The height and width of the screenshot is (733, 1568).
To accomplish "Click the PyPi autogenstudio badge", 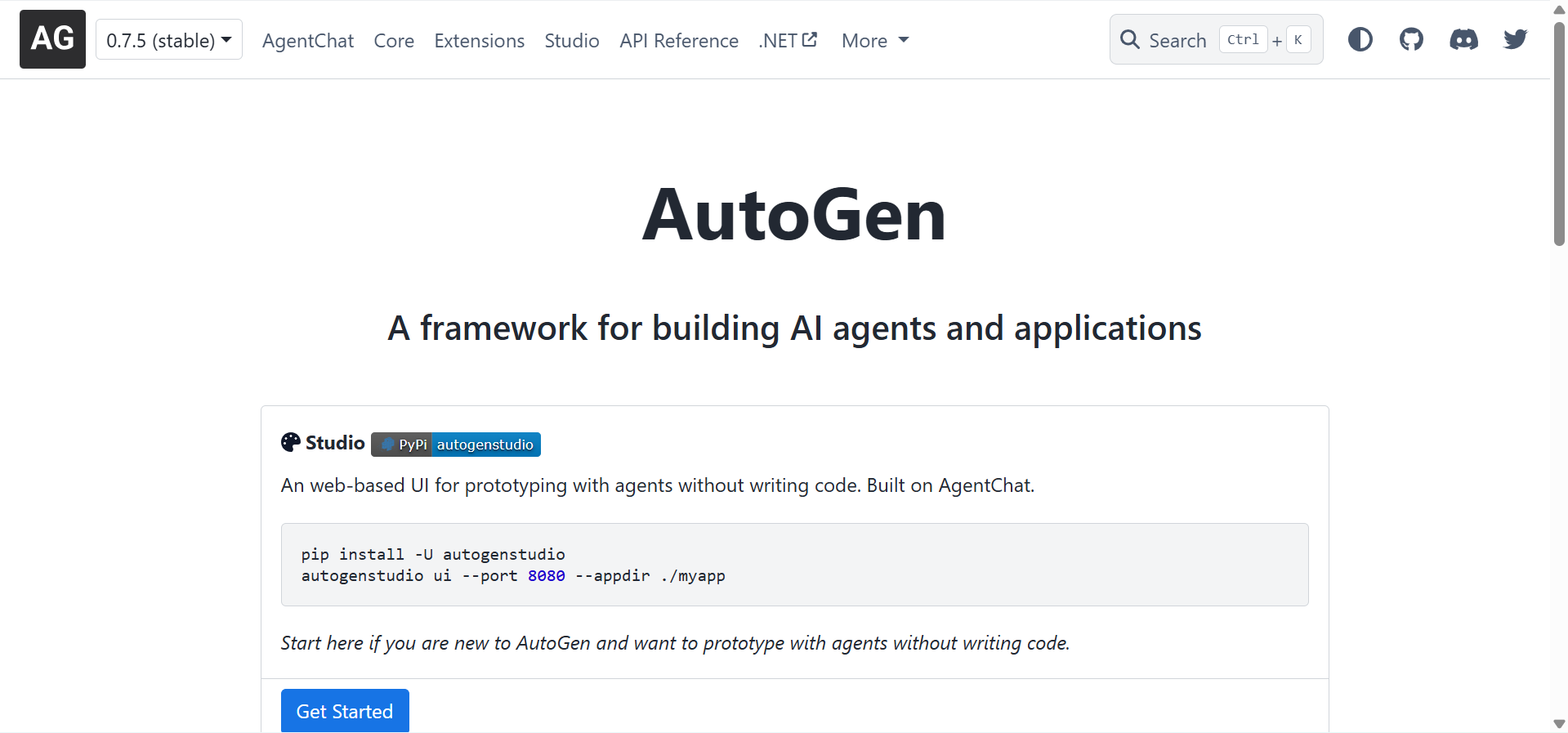I will [456, 445].
